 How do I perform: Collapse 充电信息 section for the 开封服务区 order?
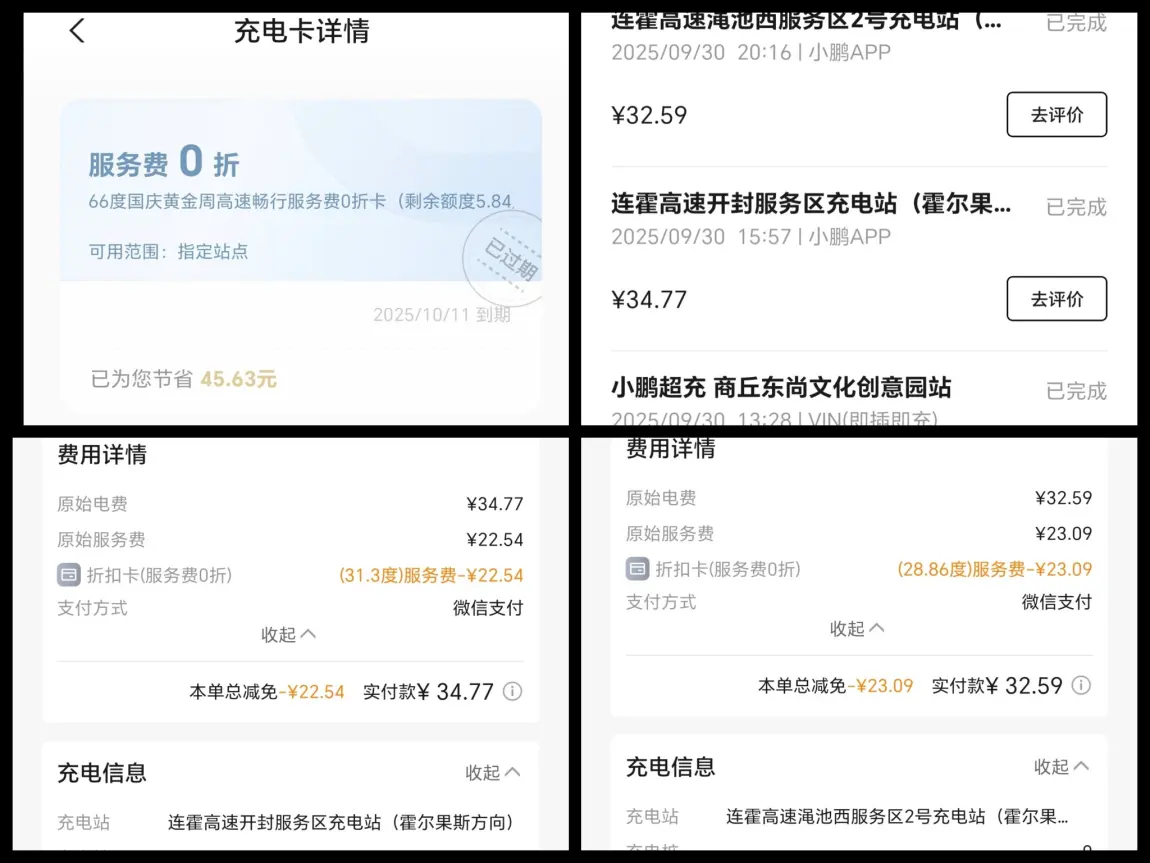pos(493,772)
